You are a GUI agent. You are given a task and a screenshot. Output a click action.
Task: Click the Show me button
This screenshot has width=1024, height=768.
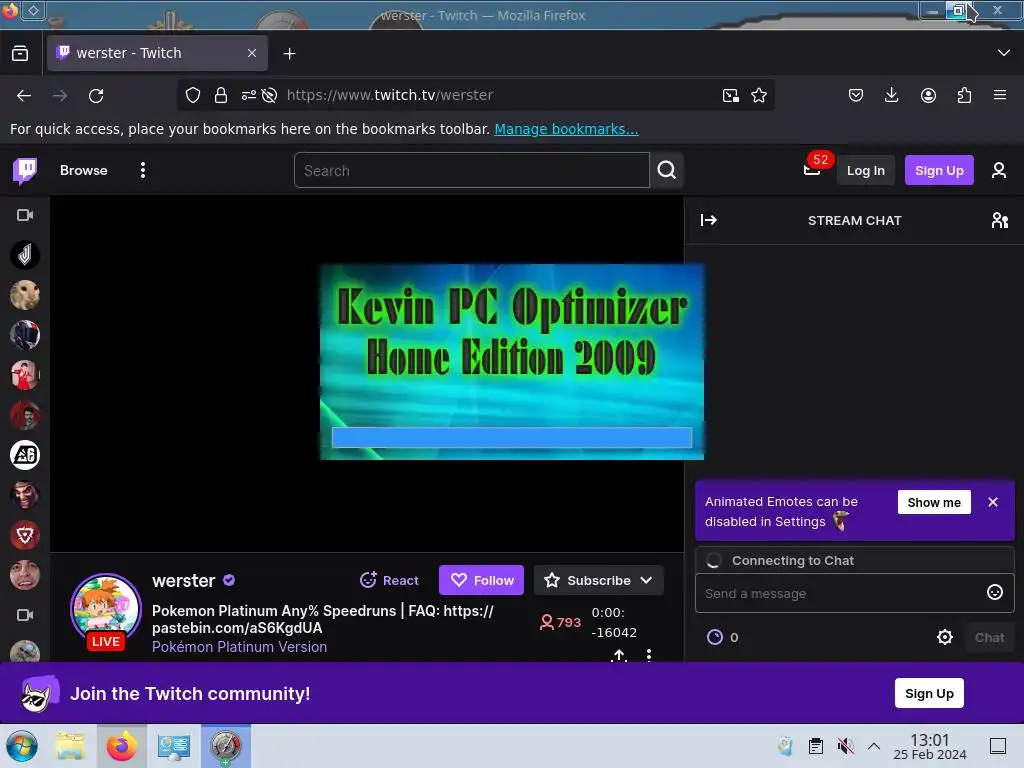pyautogui.click(x=934, y=502)
